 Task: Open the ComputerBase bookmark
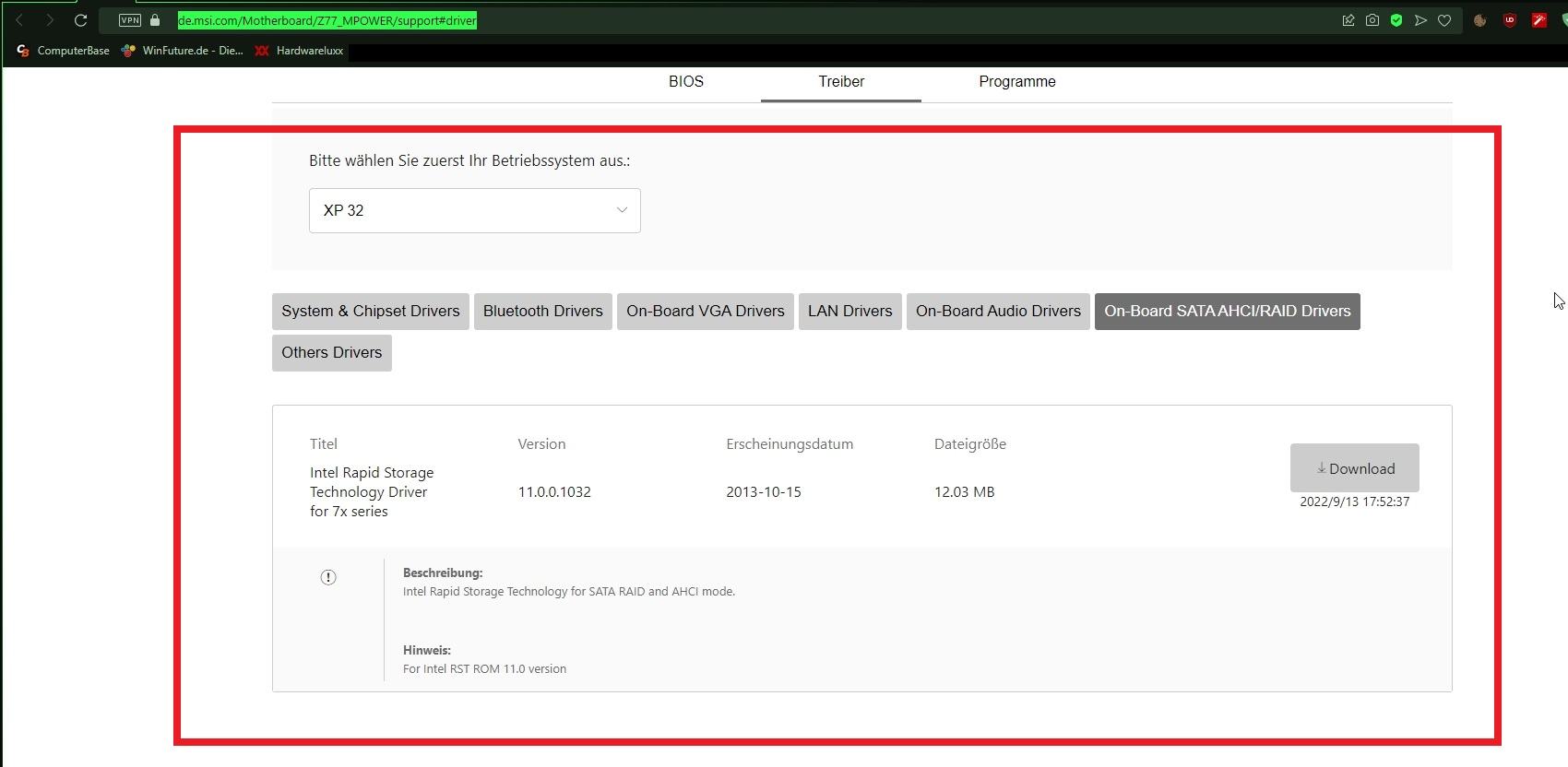tap(63, 51)
